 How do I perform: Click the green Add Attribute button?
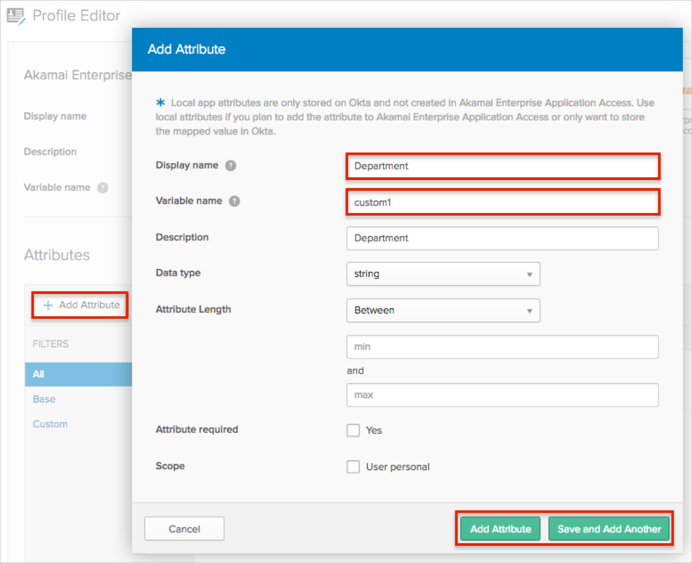(x=500, y=529)
